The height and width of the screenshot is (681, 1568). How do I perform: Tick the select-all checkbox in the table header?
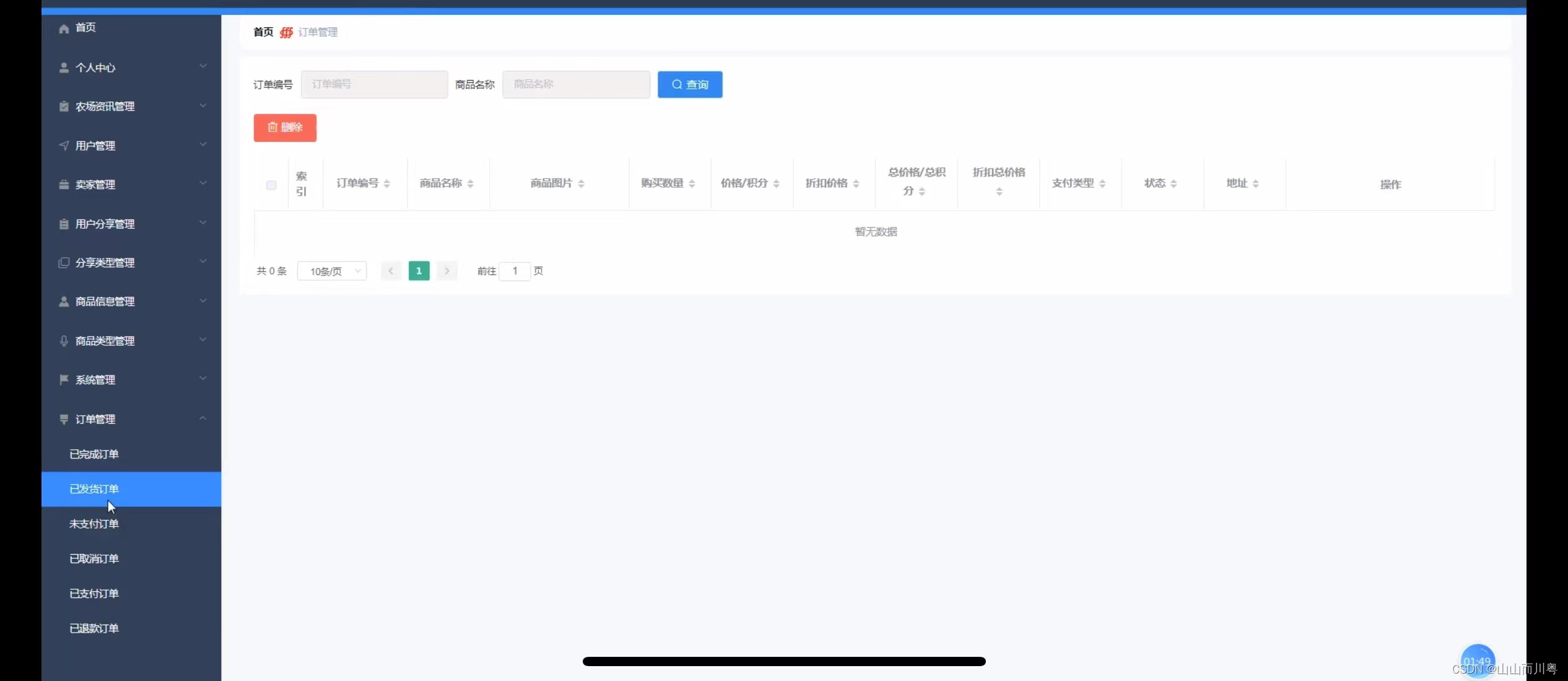271,185
